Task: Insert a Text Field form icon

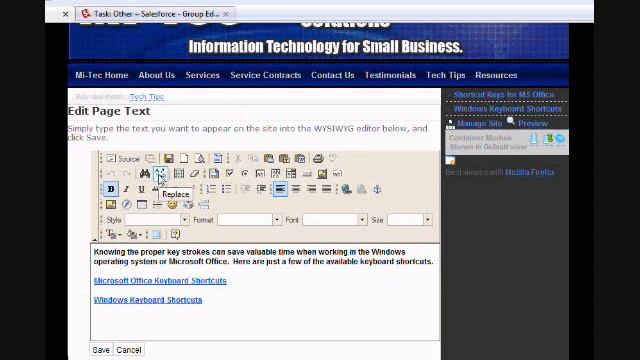Action: (x=260, y=173)
